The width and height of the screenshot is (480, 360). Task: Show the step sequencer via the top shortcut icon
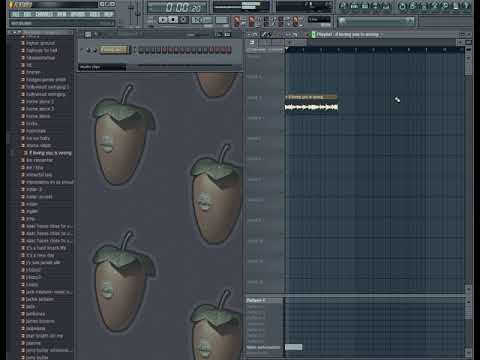coord(354,6)
